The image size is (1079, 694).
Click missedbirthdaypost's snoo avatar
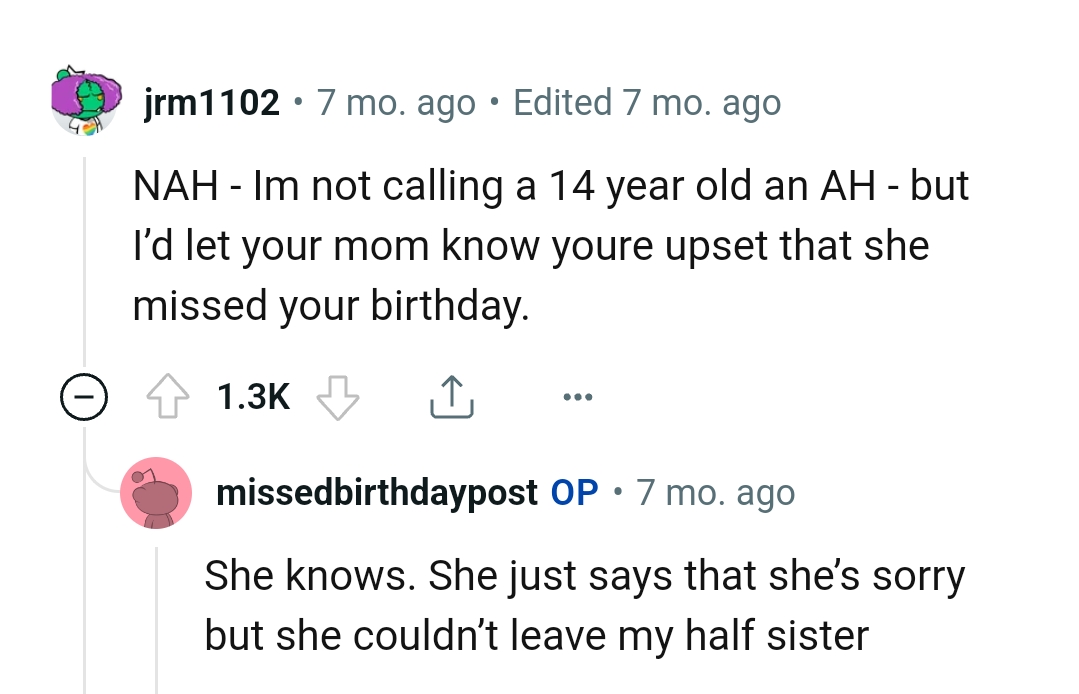(x=156, y=492)
